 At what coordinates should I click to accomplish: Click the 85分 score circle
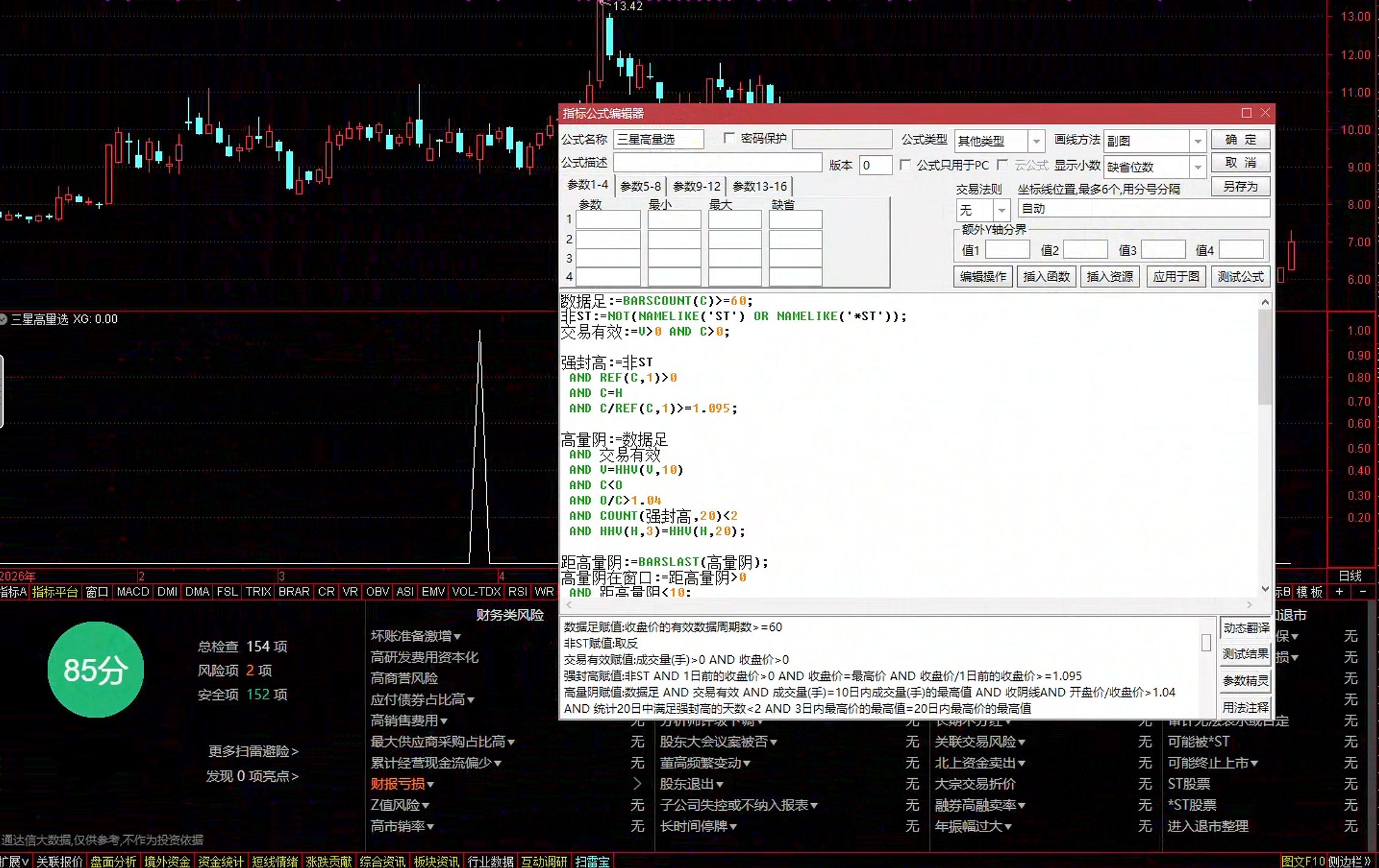[x=95, y=670]
